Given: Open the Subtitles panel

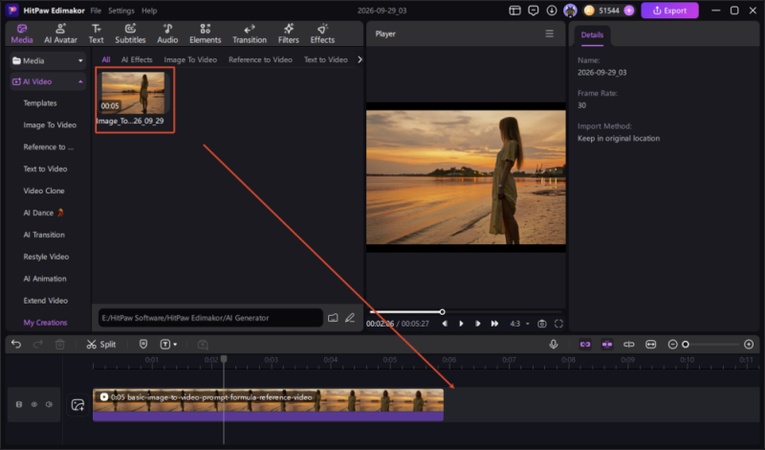Looking at the screenshot, I should tap(130, 34).
